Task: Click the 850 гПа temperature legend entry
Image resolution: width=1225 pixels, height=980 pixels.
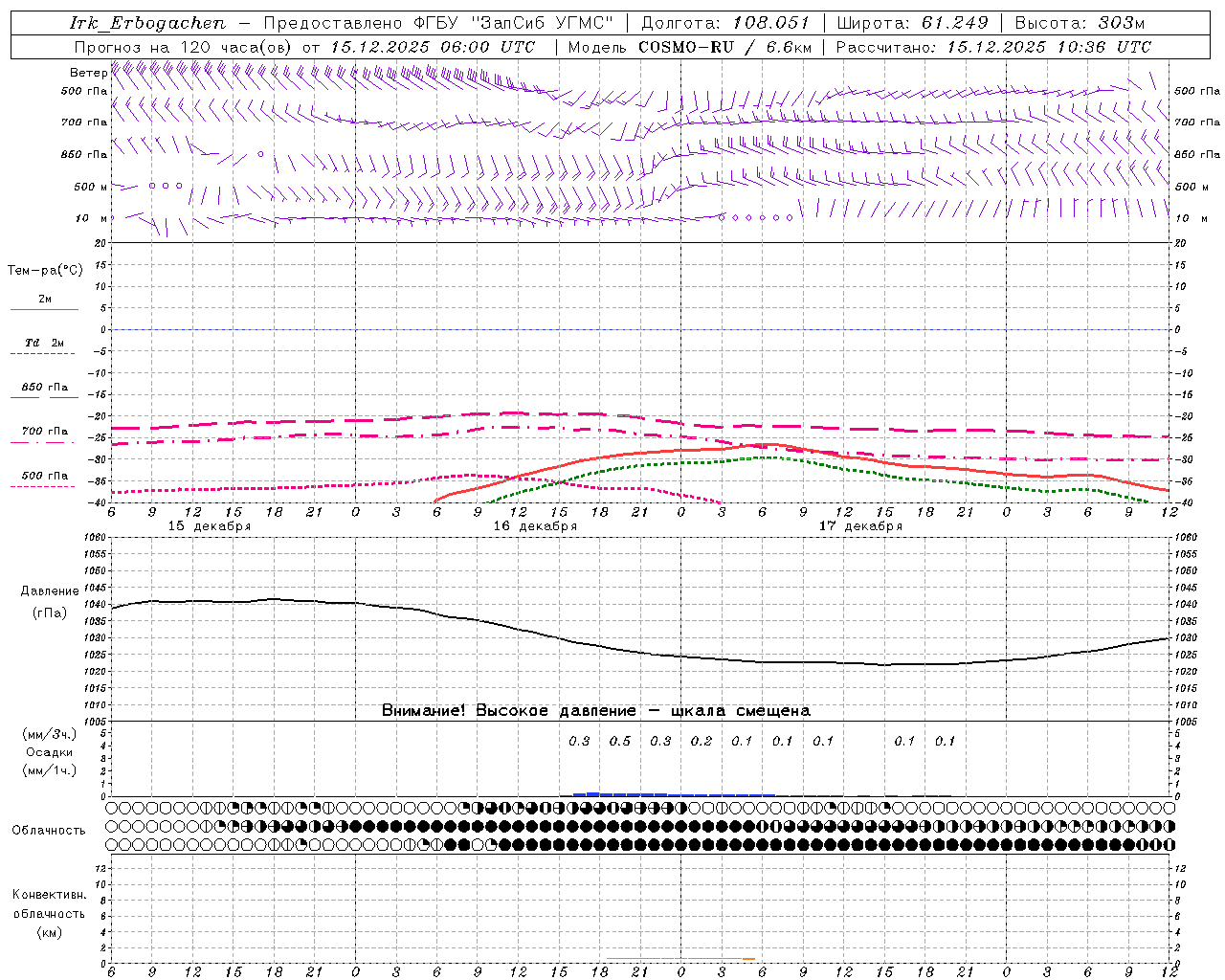Action: [x=44, y=388]
